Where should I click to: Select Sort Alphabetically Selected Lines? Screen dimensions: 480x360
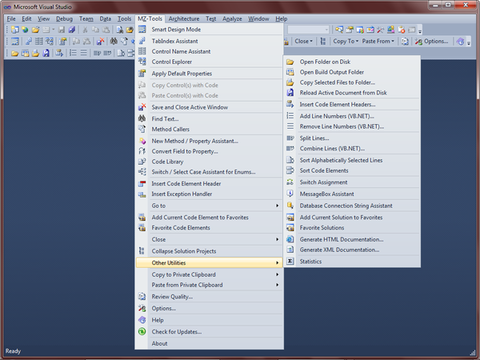(353, 160)
